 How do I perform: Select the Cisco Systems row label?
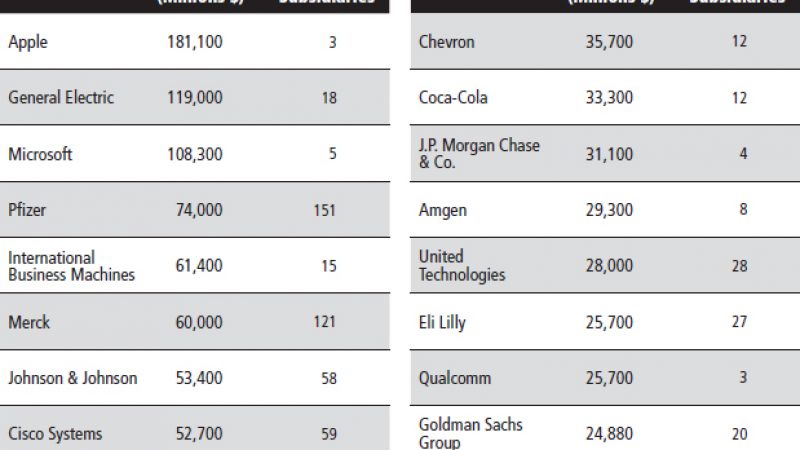point(55,434)
